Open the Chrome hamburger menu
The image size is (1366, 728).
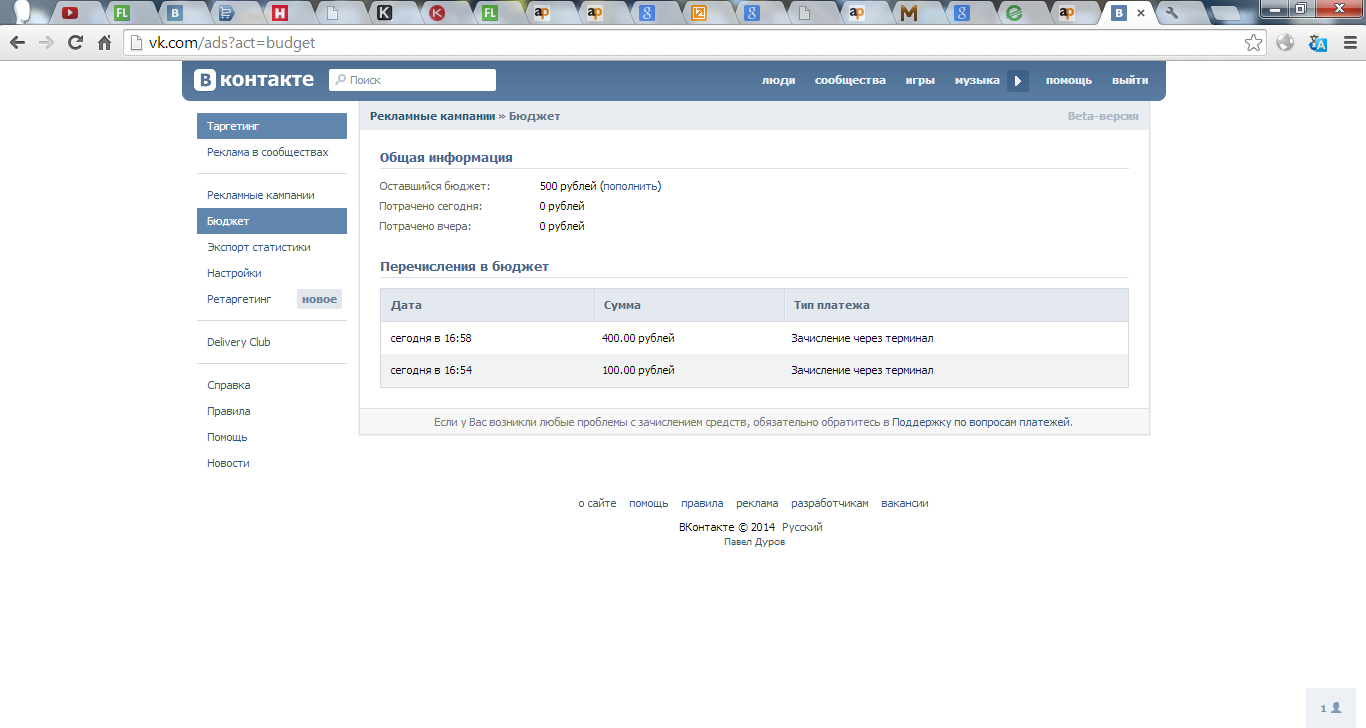tap(1349, 43)
